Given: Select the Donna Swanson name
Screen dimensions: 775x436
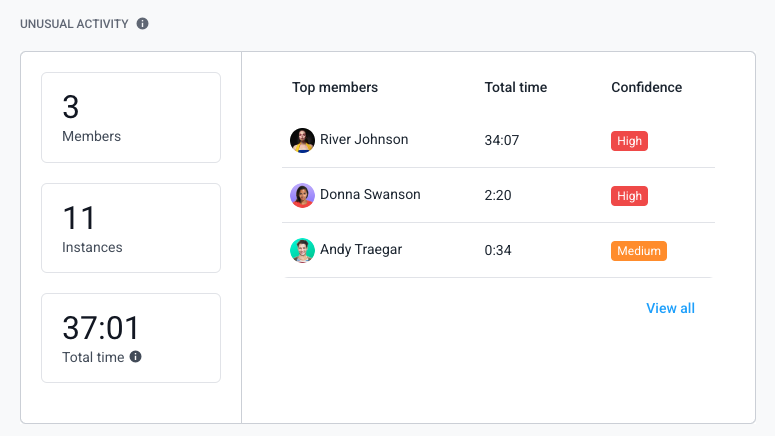Looking at the screenshot, I should pyautogui.click(x=370, y=194).
